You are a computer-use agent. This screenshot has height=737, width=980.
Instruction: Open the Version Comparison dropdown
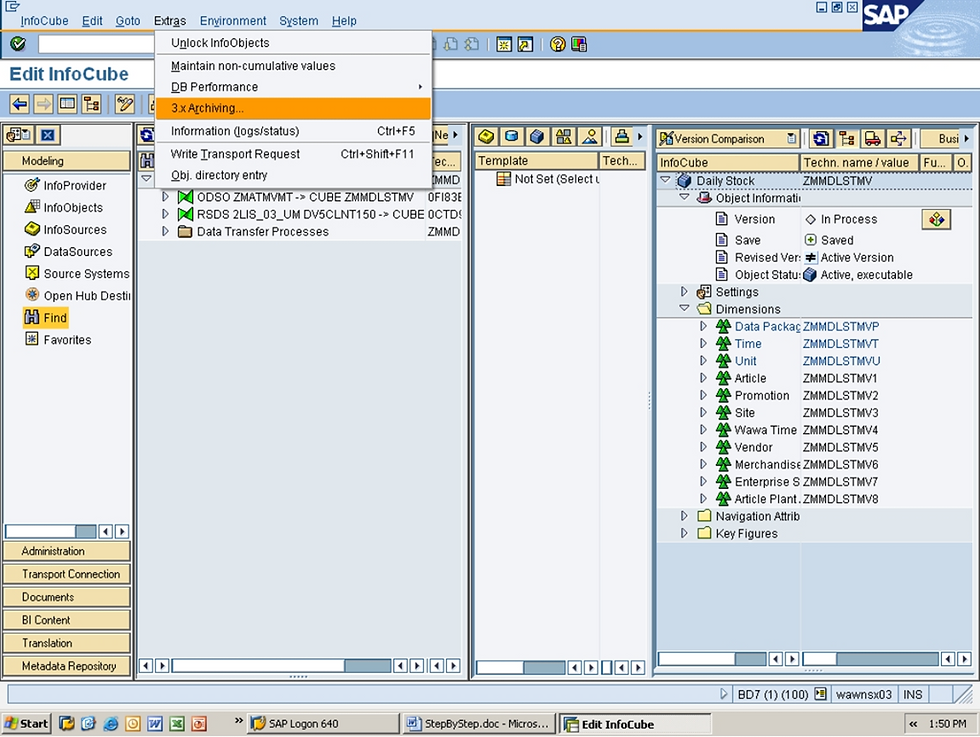click(x=791, y=138)
